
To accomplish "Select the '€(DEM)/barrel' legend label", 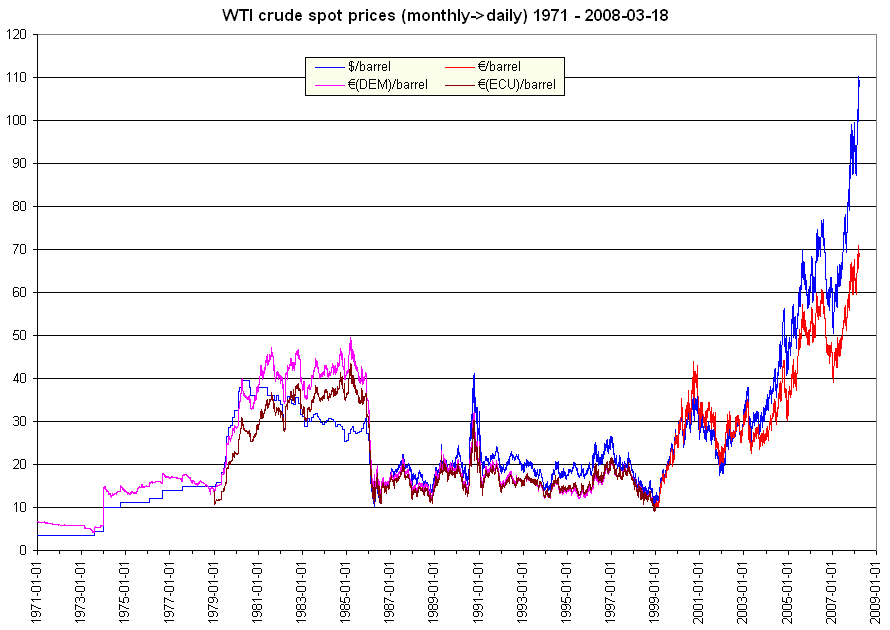I will tap(388, 85).
